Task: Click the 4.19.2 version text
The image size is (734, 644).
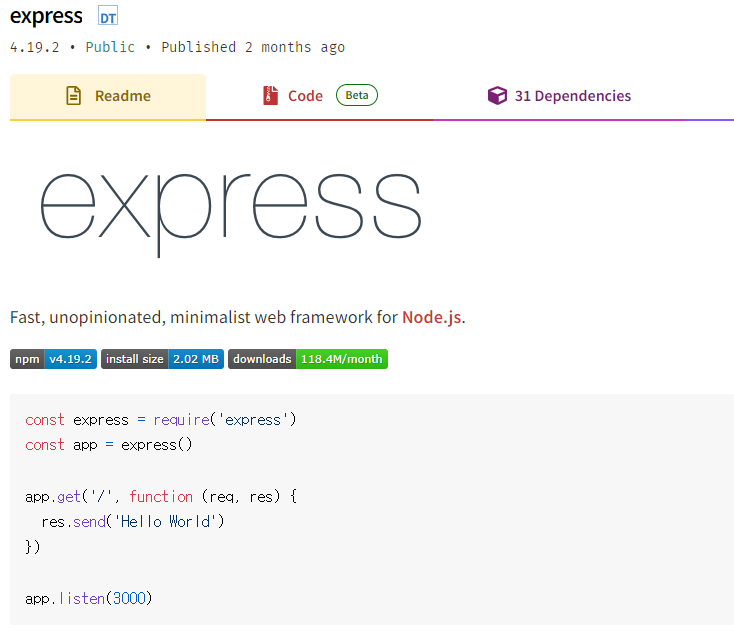Action: click(x=35, y=47)
